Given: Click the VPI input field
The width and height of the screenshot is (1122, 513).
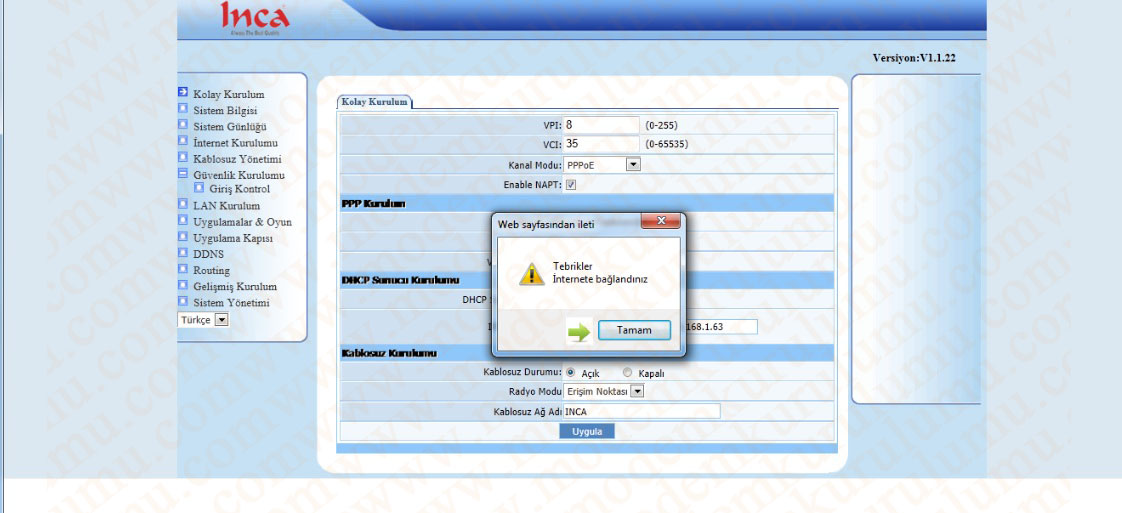Looking at the screenshot, I should click(x=601, y=124).
